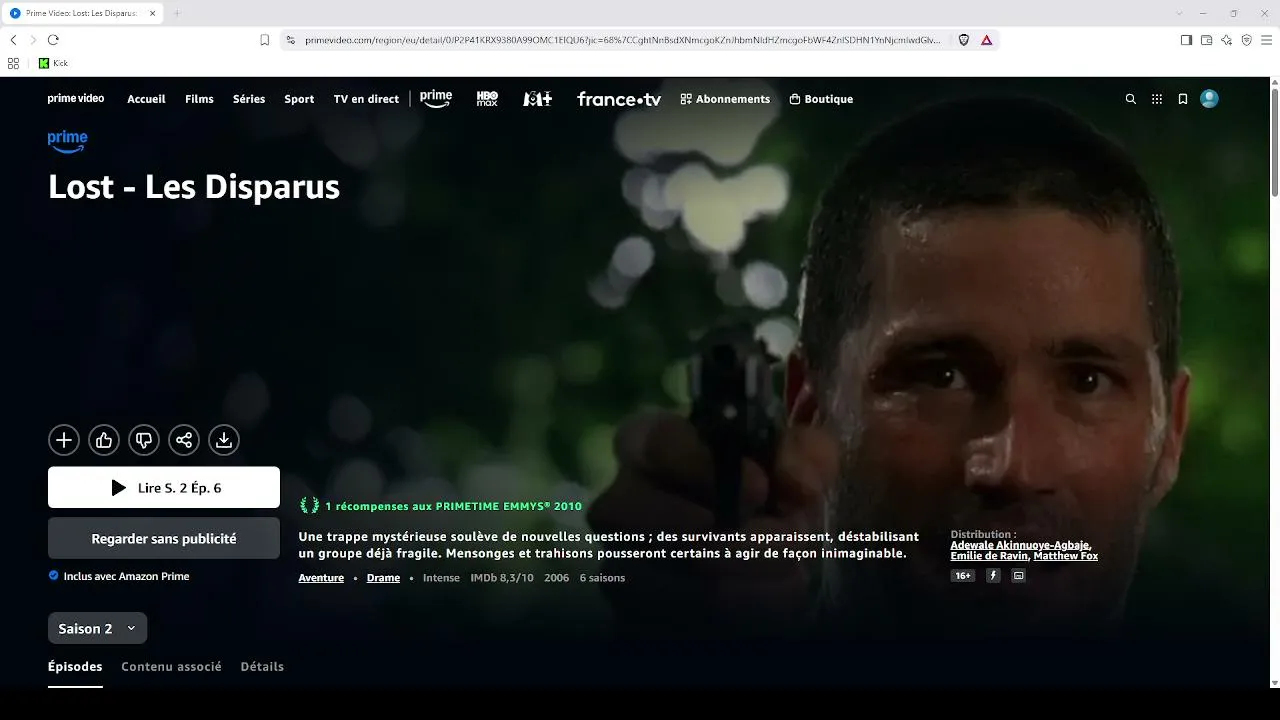Image resolution: width=1280 pixels, height=720 pixels.
Task: Open the Leo AI sparkle icon
Action: (1226, 40)
